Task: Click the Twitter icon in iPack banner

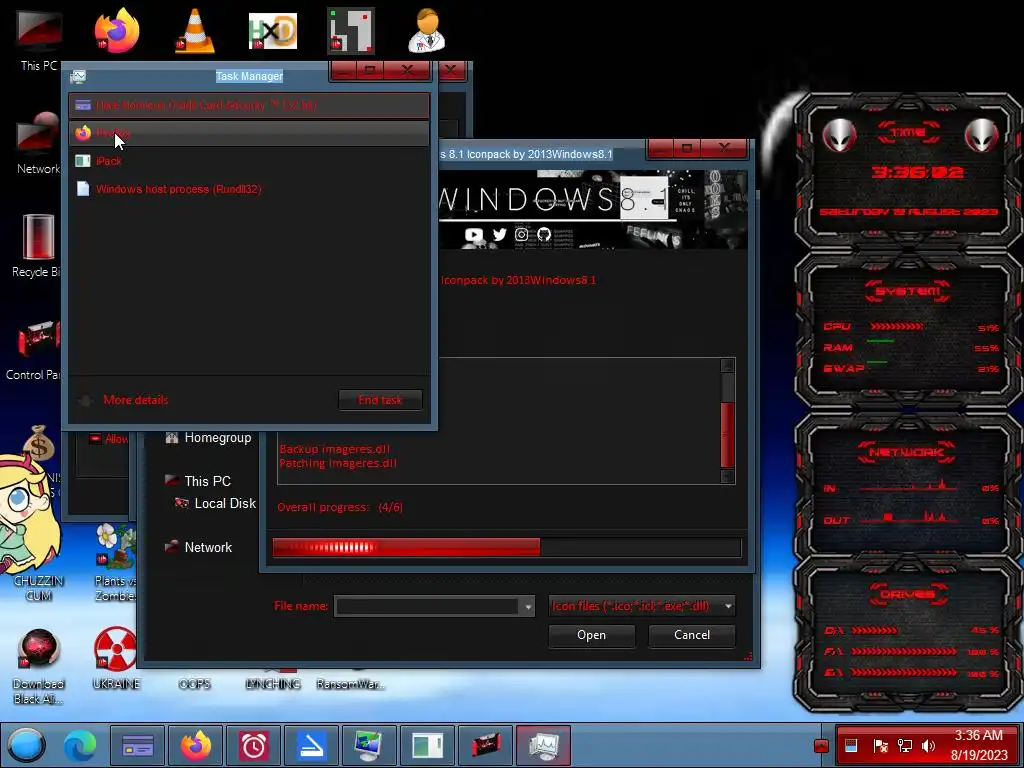Action: 500,234
